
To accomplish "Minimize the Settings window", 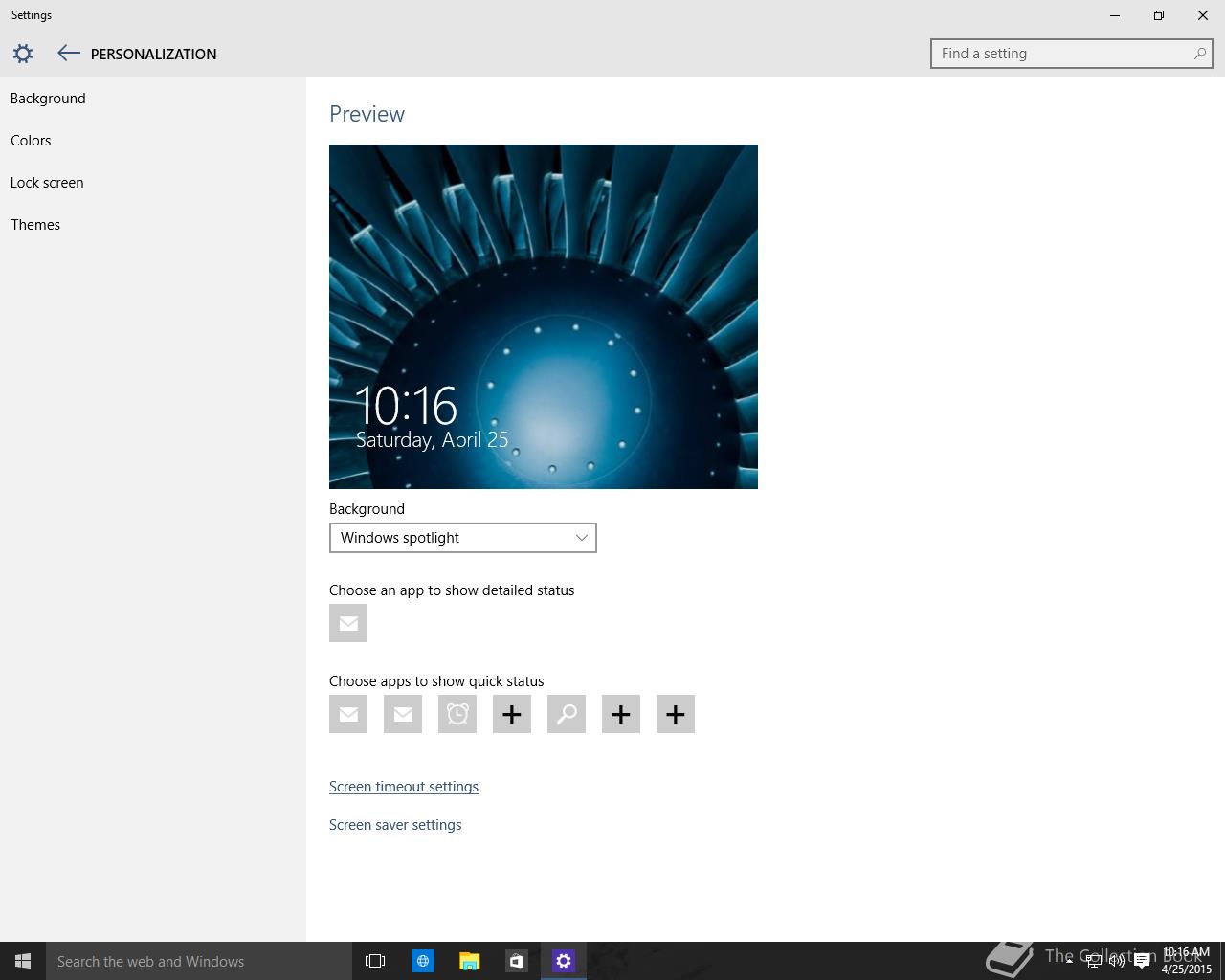I will click(x=1115, y=15).
